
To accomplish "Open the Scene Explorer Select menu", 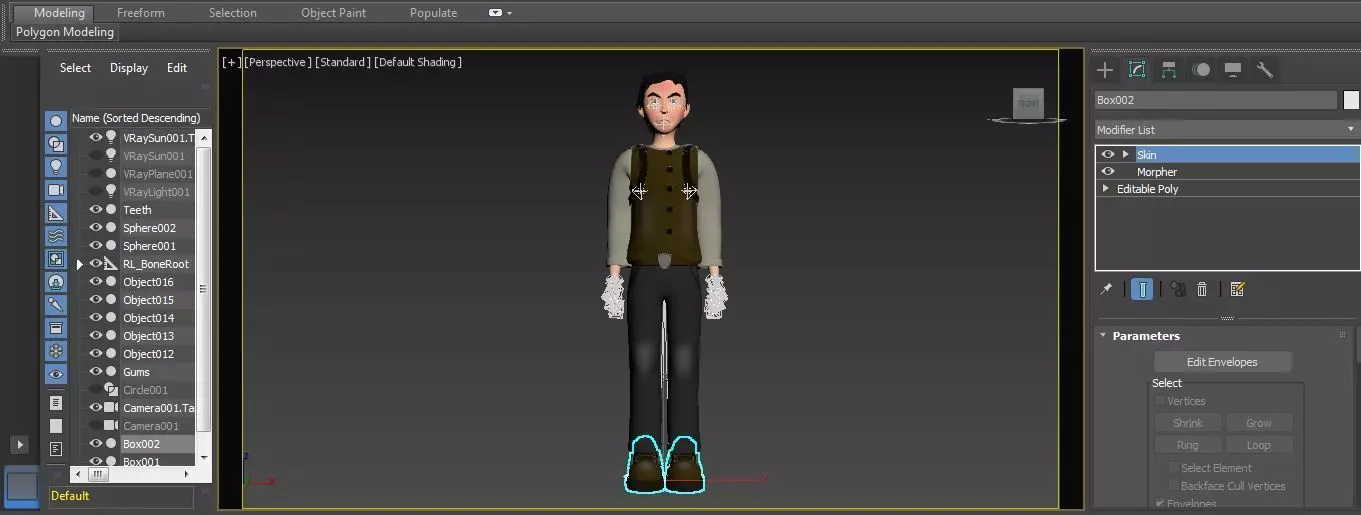I will coord(75,68).
